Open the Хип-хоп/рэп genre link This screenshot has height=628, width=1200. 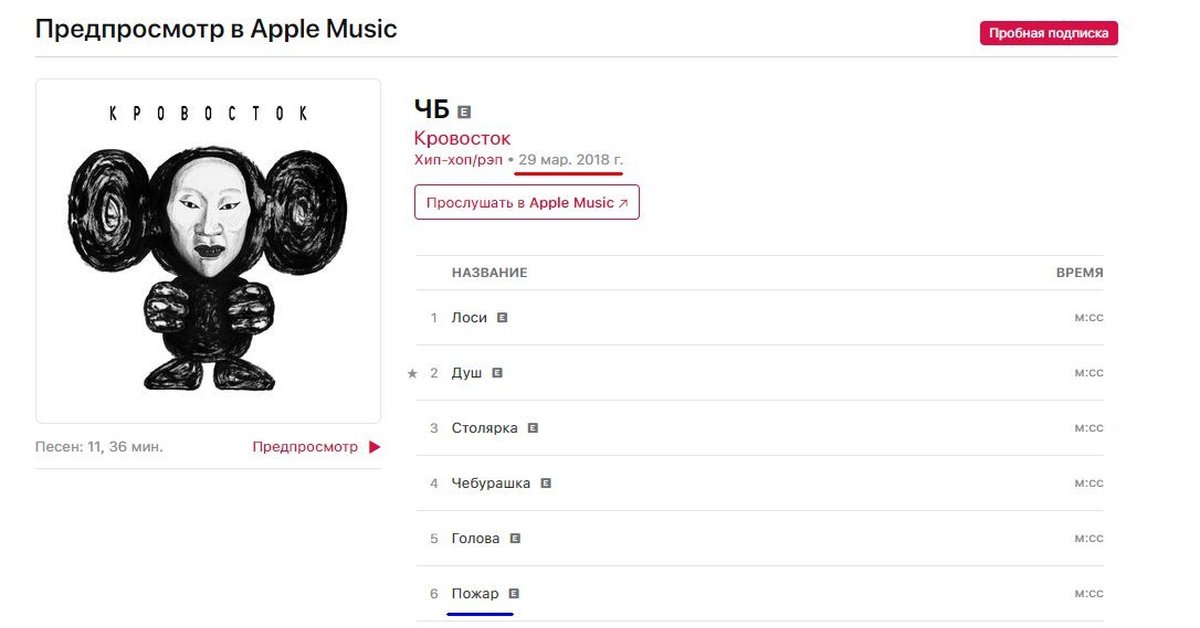[458, 160]
